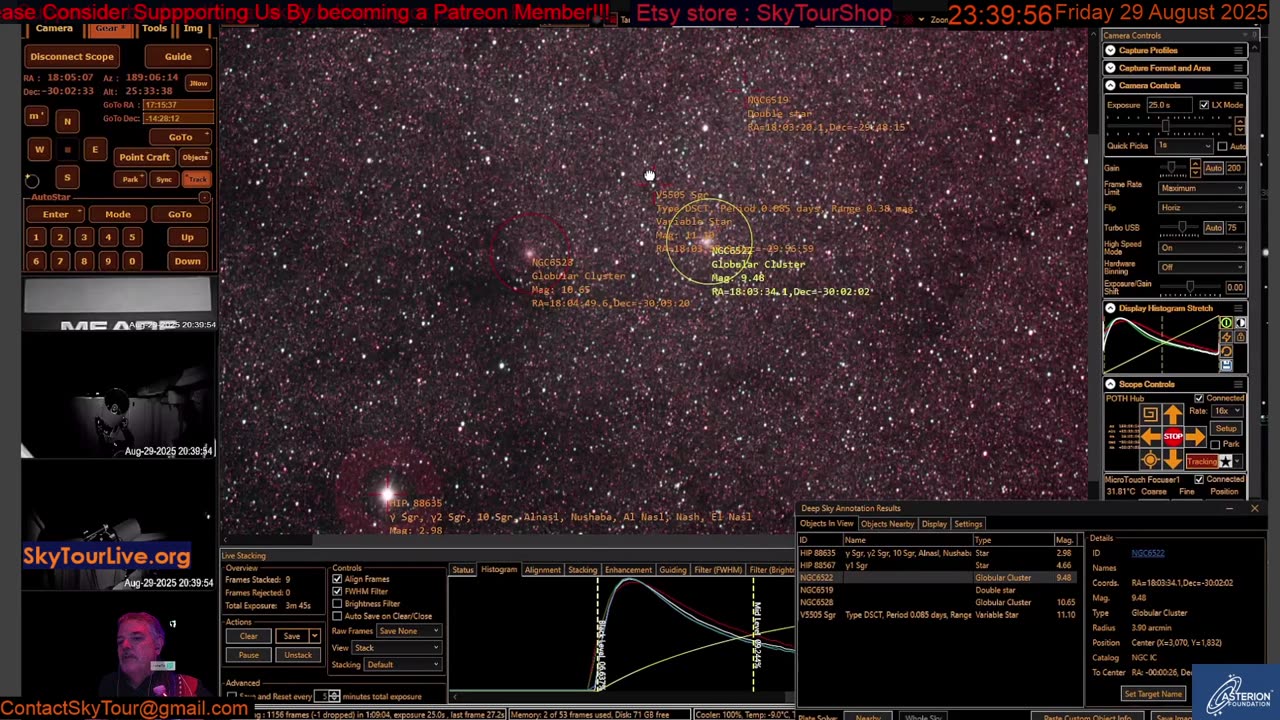Click the GoTo RA input field

[178, 105]
